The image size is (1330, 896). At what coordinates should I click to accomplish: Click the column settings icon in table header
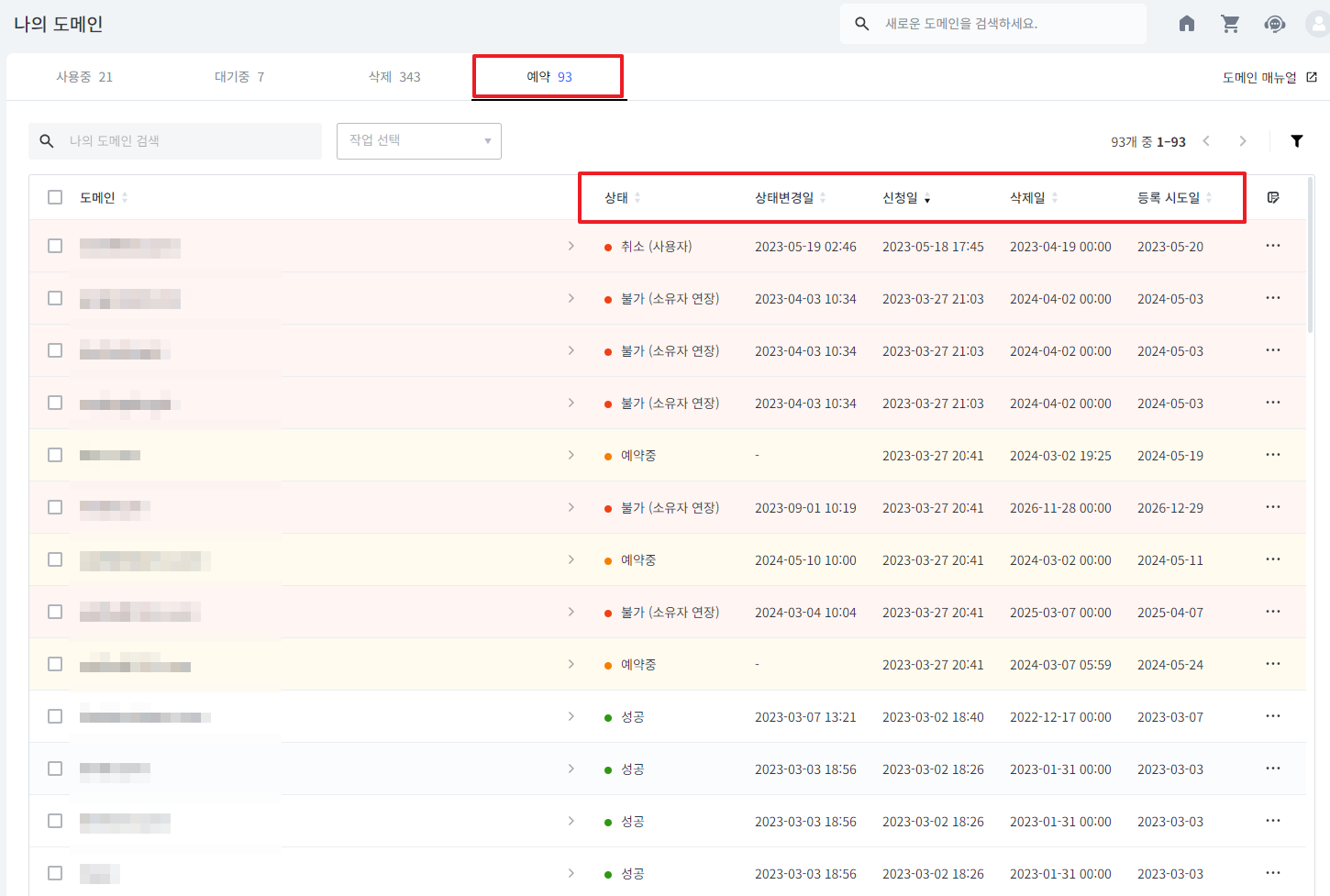tap(1272, 198)
